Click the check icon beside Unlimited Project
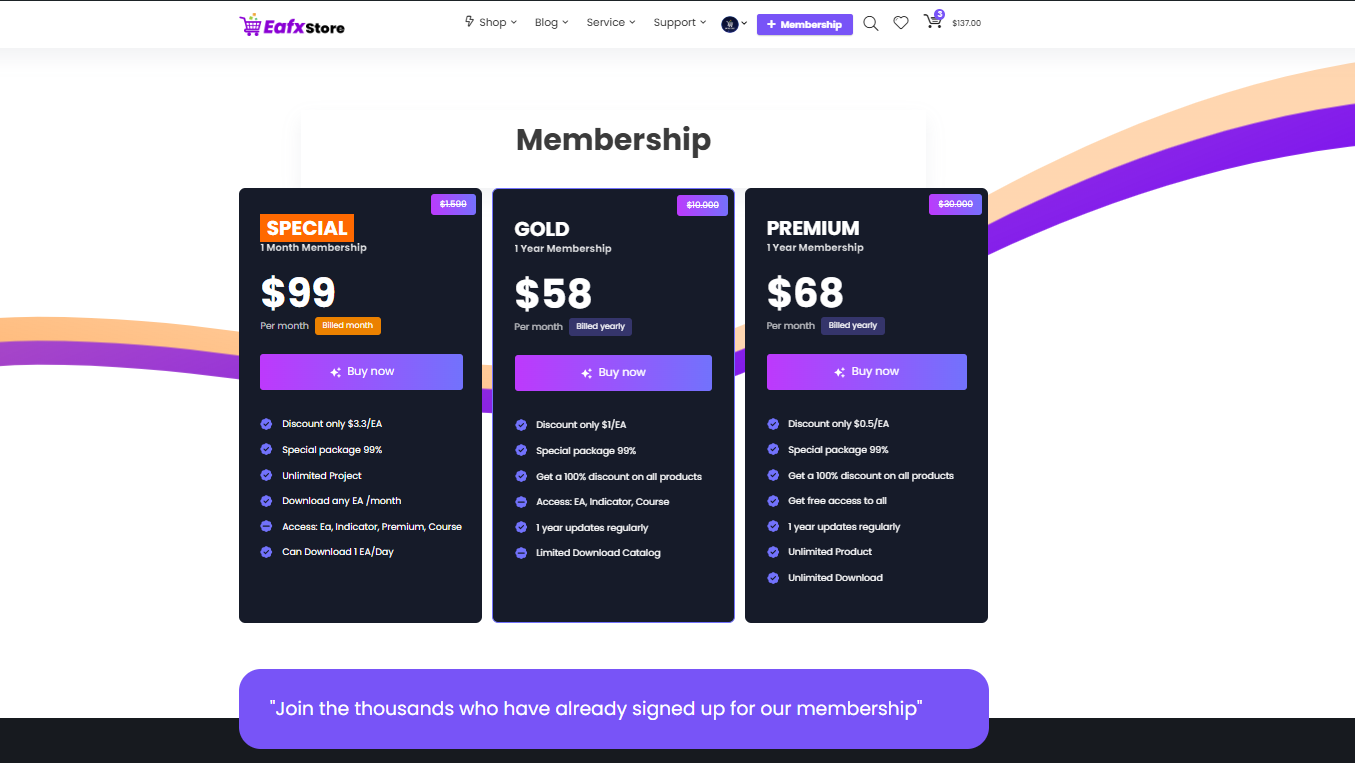This screenshot has height=763, width=1355. pyautogui.click(x=266, y=476)
